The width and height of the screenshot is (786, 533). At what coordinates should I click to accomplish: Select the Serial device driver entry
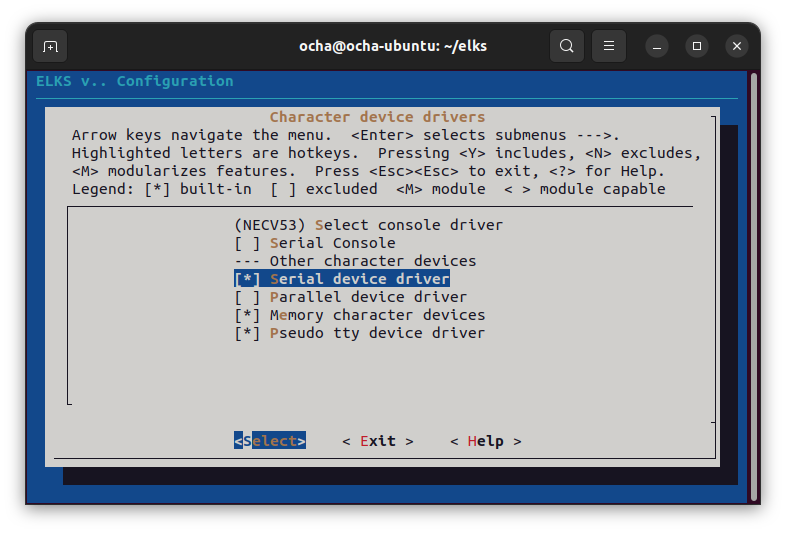point(359,279)
